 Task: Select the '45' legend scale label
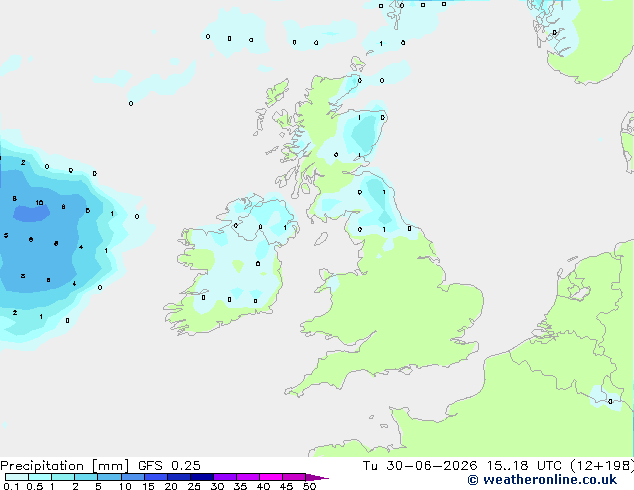tap(286, 486)
